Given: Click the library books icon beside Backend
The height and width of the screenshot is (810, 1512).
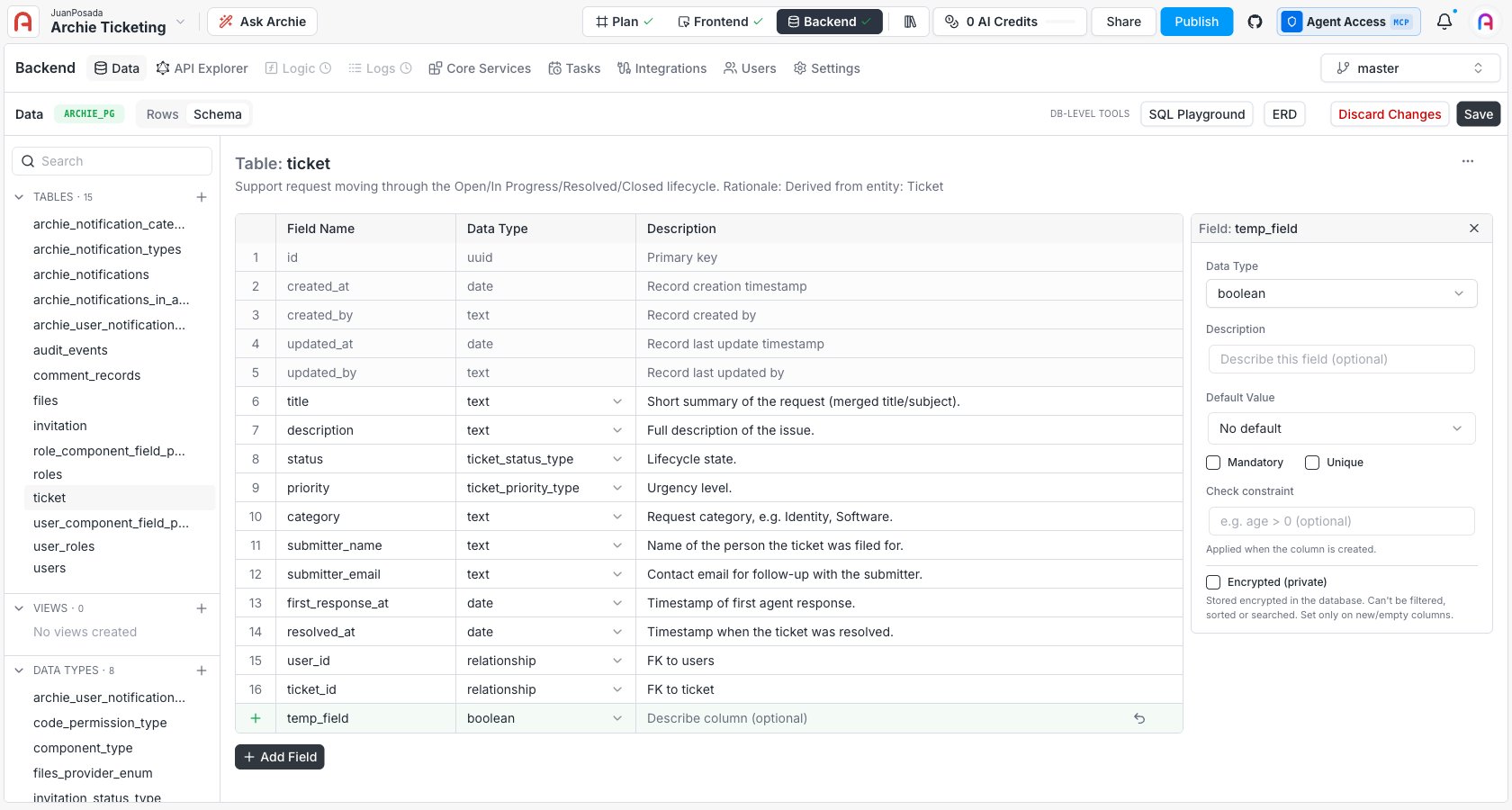Looking at the screenshot, I should tap(910, 22).
